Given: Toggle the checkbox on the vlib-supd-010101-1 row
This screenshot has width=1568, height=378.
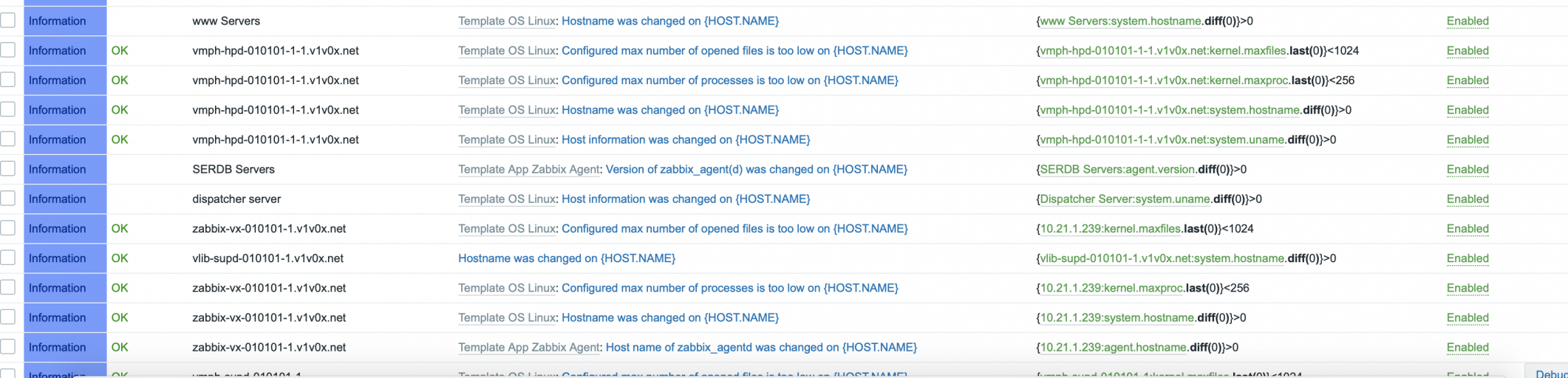Looking at the screenshot, I should coord(8,258).
